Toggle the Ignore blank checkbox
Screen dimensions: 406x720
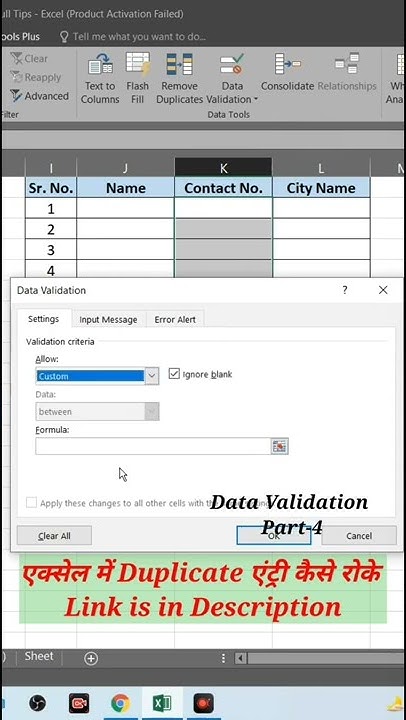coord(174,374)
